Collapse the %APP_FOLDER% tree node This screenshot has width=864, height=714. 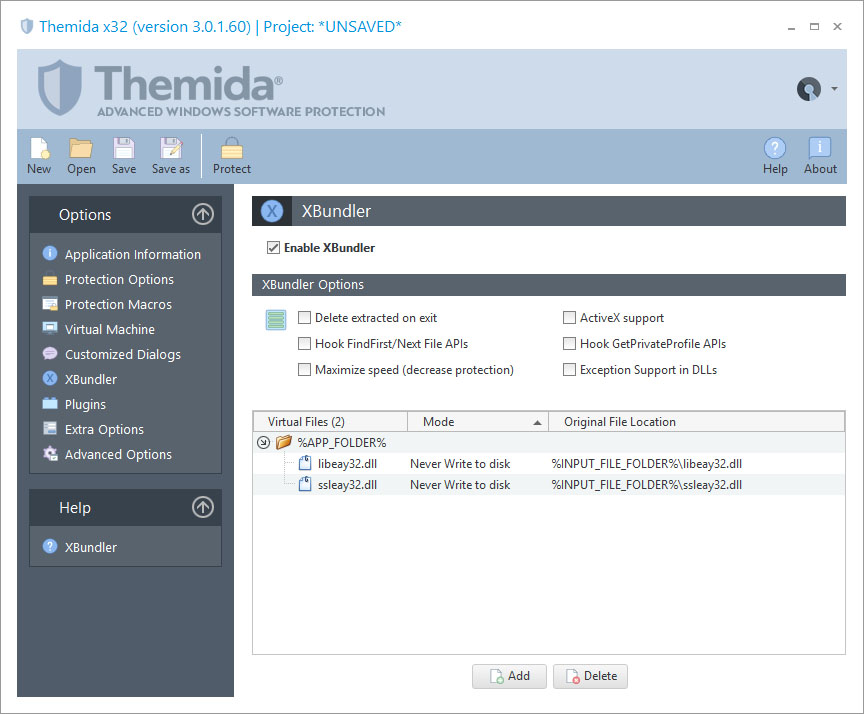(263, 442)
